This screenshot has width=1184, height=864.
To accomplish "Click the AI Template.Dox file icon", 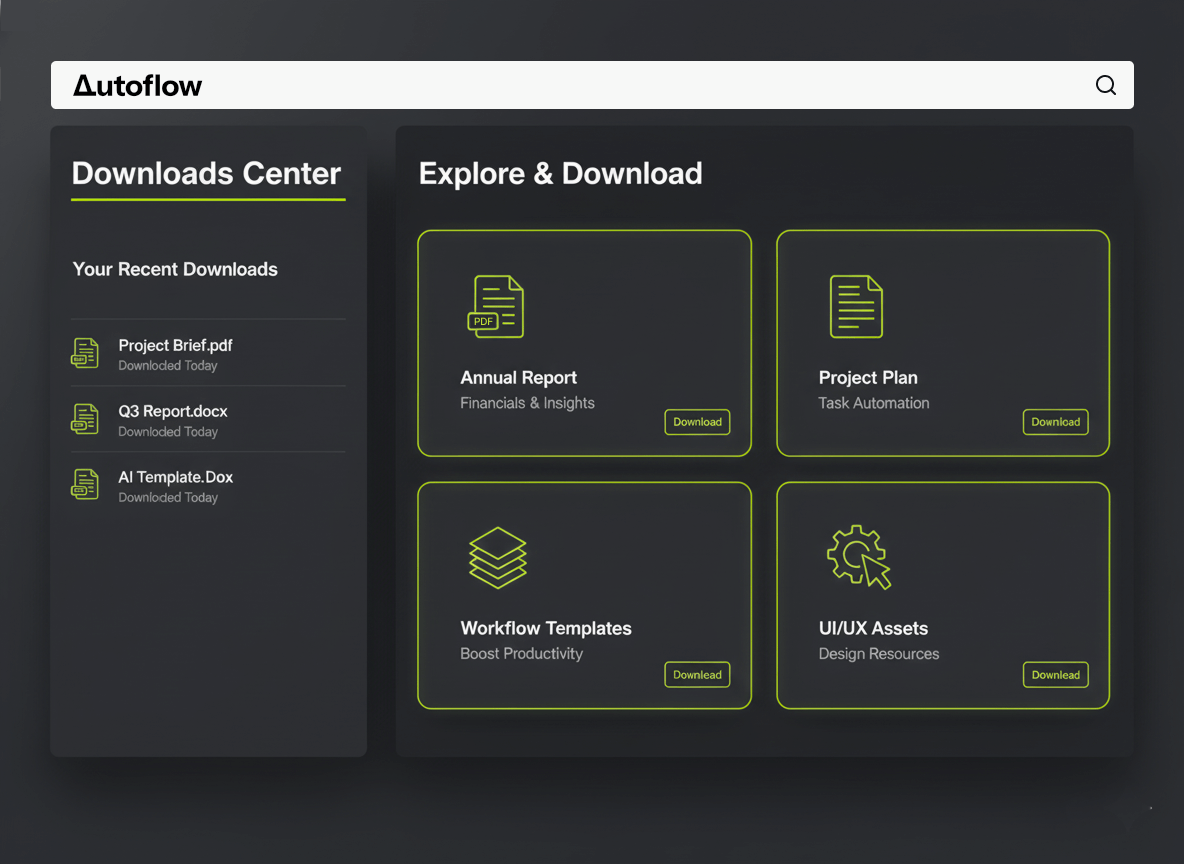I will coord(85,485).
